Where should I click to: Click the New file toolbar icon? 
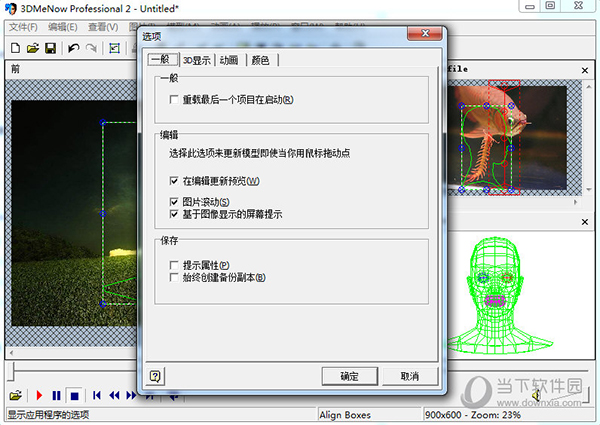point(15,48)
